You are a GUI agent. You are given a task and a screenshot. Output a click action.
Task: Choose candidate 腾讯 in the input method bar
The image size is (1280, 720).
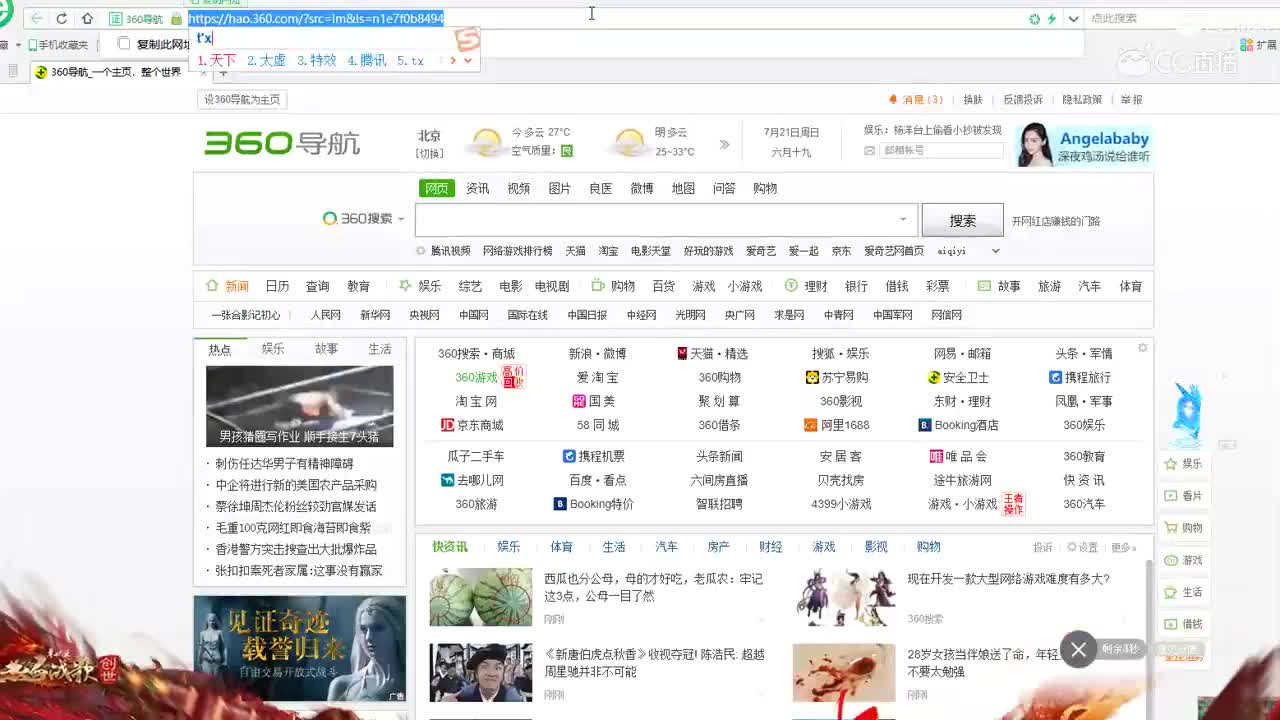pyautogui.click(x=367, y=61)
